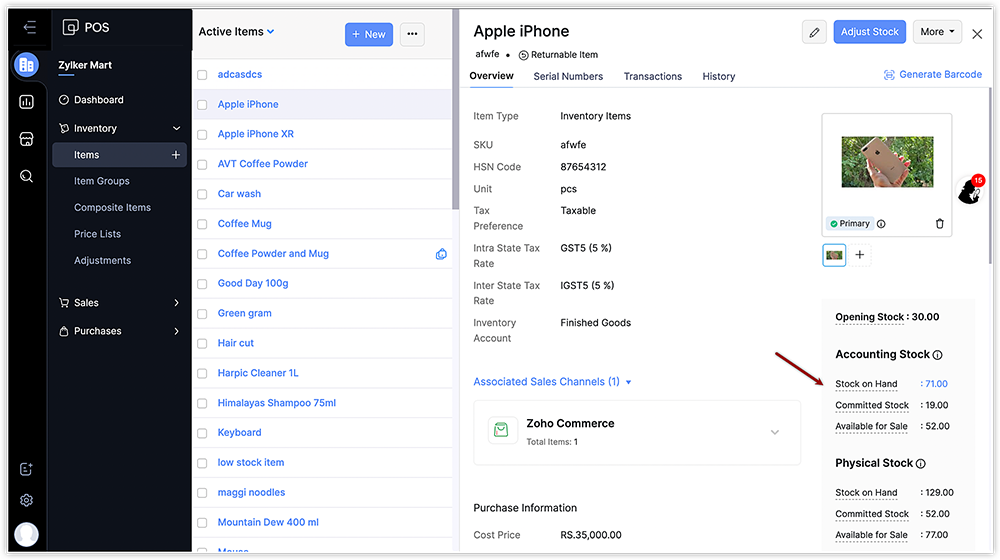The image size is (1000, 560).
Task: Open the Mountain Dew 400 ml item
Action: point(268,522)
